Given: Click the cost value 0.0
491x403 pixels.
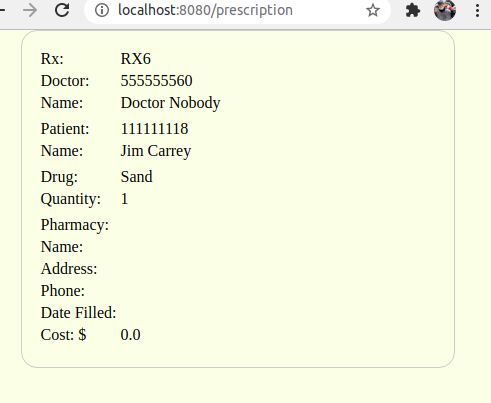Looking at the screenshot, I should [x=130, y=335].
